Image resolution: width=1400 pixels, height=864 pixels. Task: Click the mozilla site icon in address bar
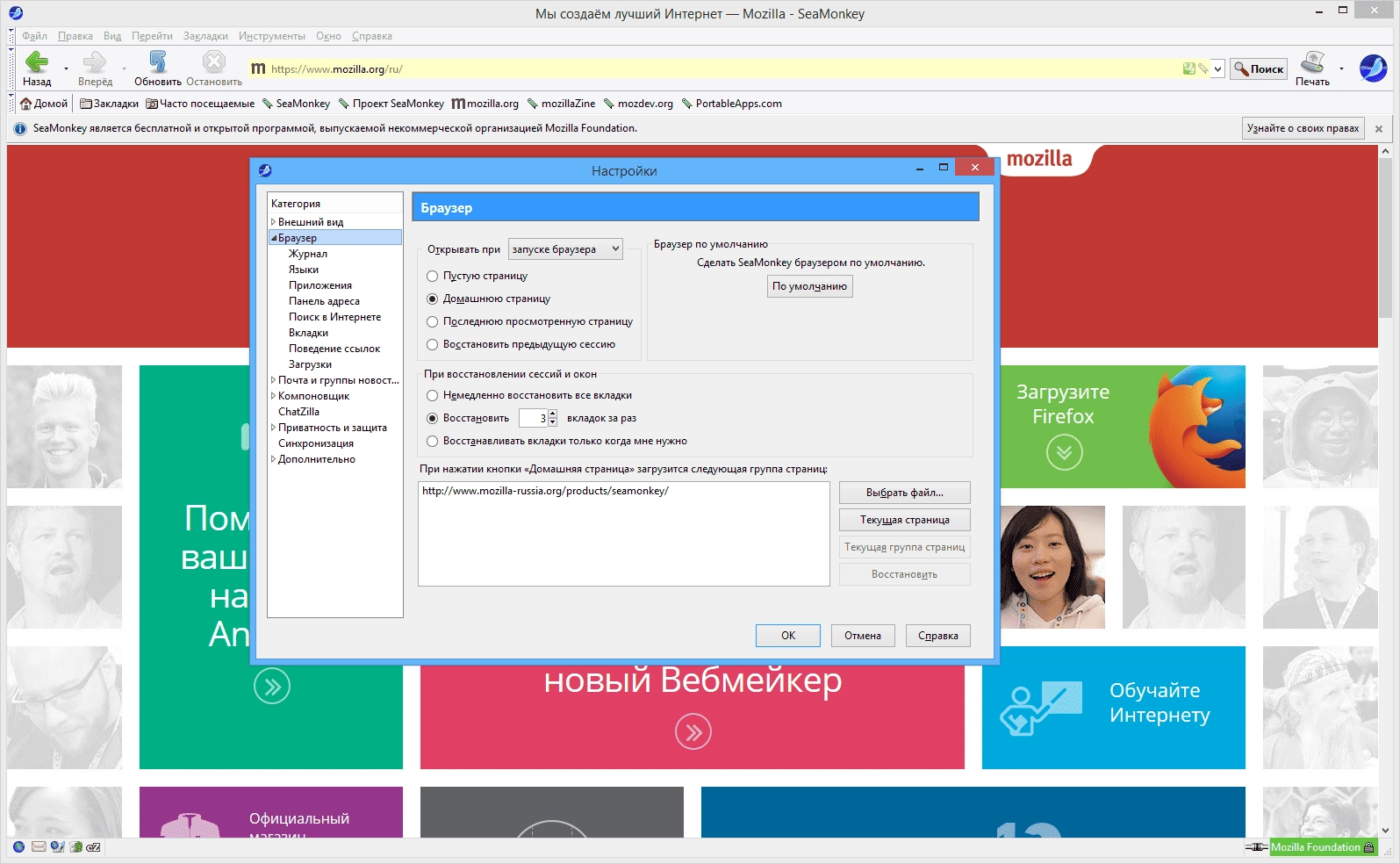point(258,68)
